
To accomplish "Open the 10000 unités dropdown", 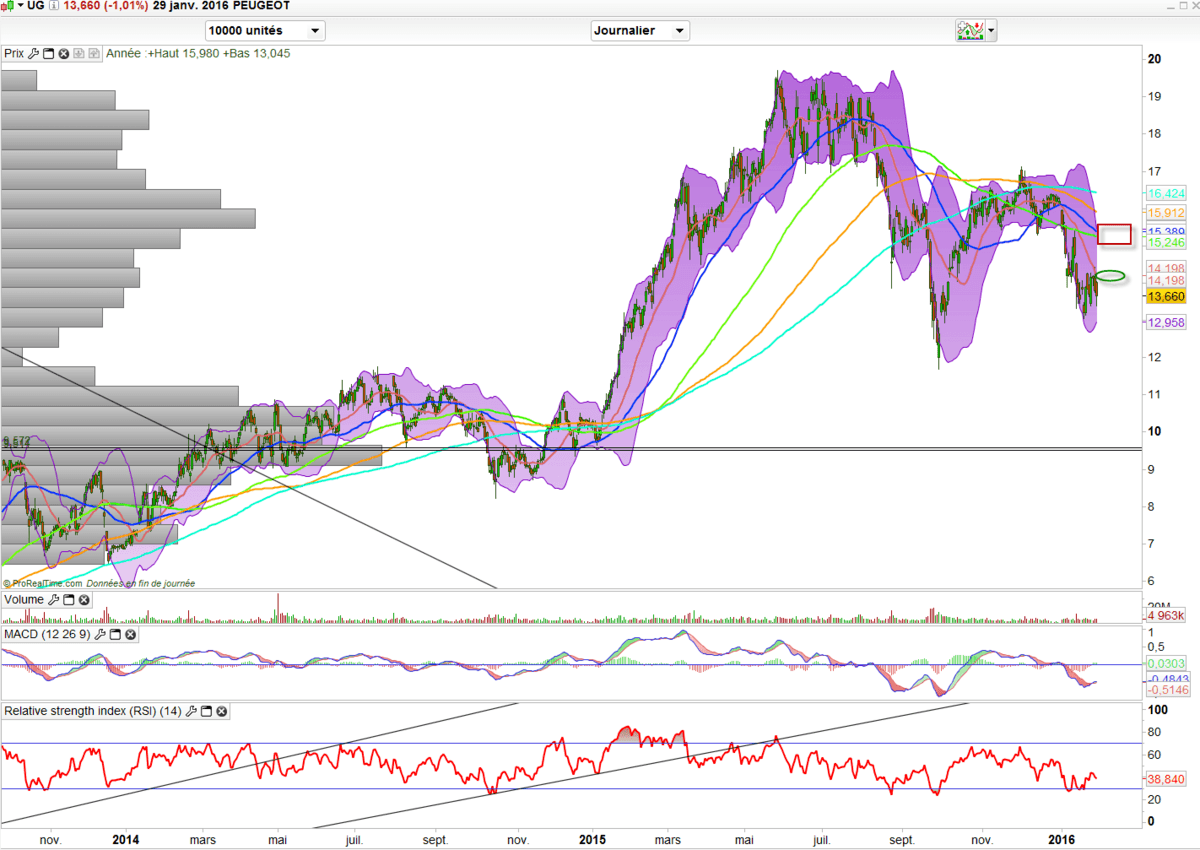I will (x=264, y=31).
